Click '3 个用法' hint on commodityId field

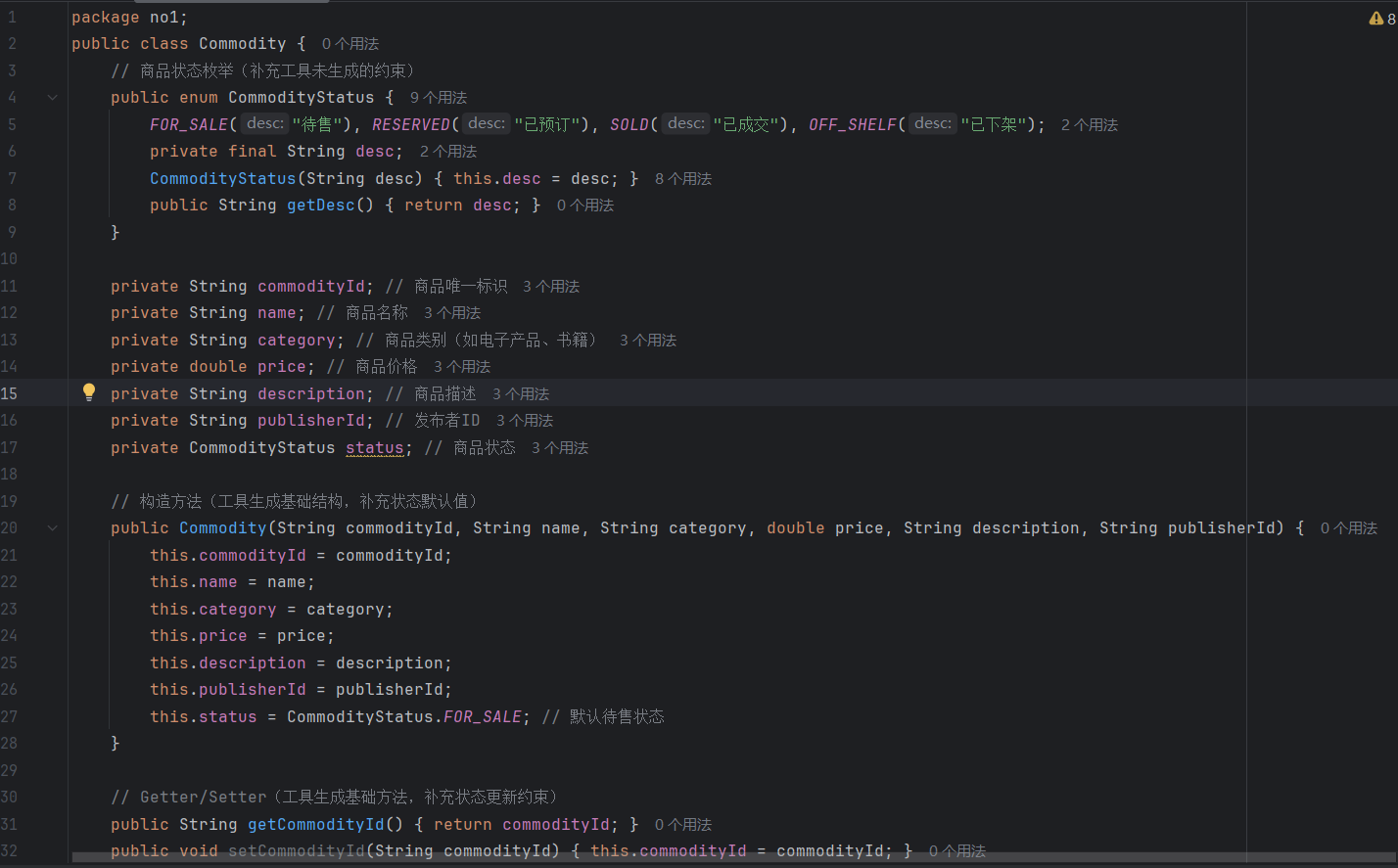point(551,287)
